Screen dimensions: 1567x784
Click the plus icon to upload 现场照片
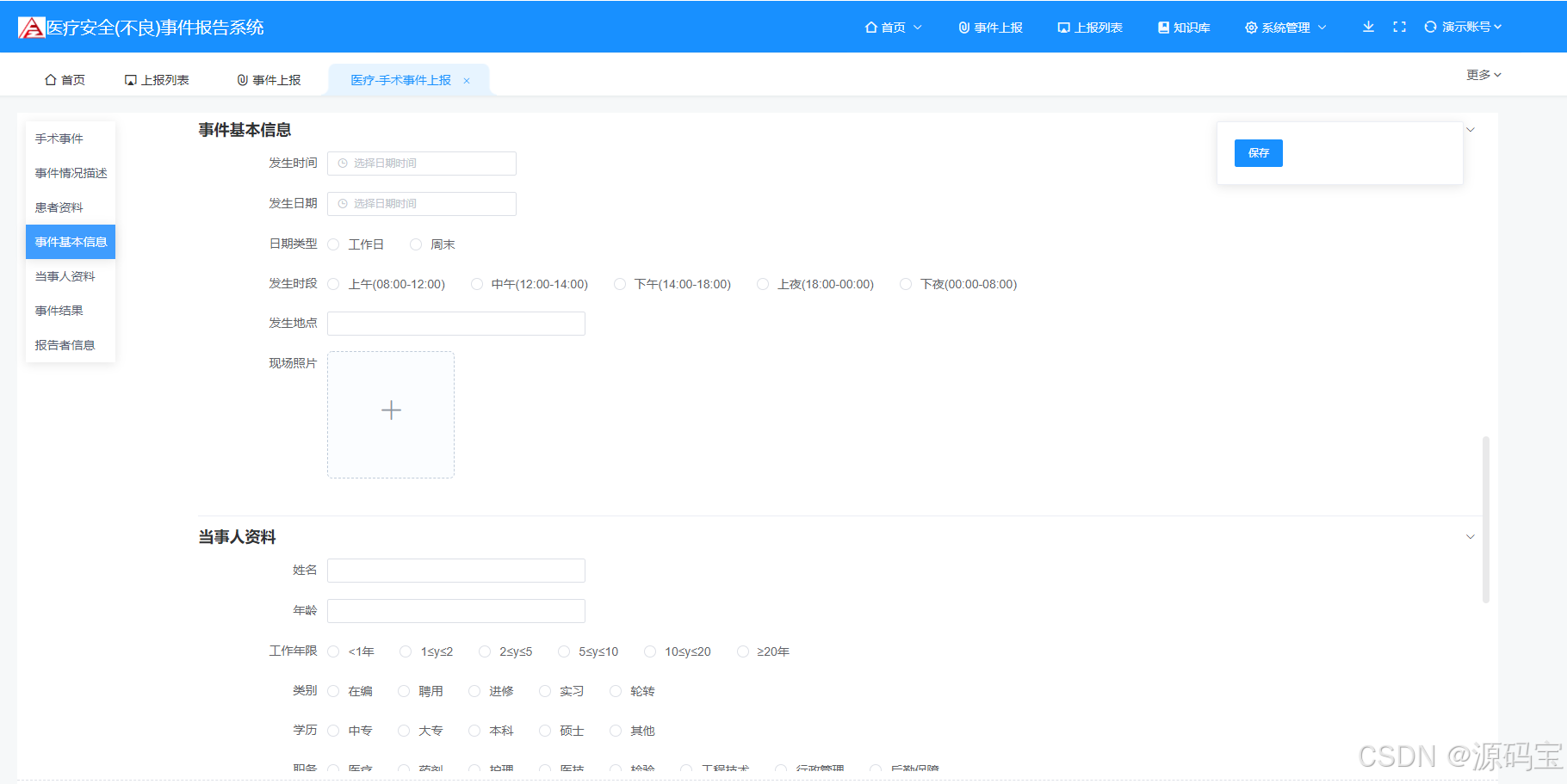pos(391,411)
